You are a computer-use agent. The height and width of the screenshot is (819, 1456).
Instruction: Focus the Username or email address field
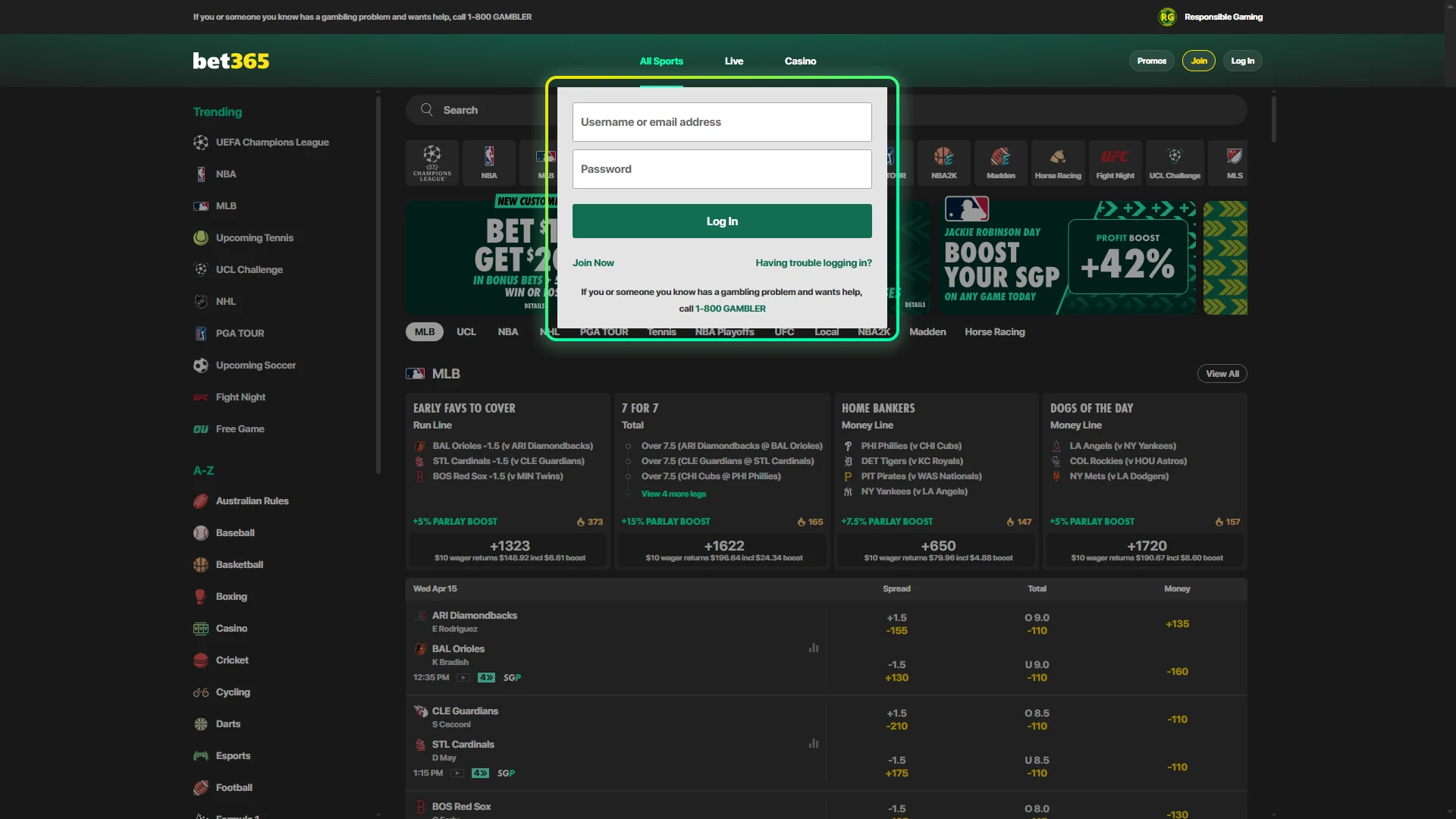click(722, 122)
